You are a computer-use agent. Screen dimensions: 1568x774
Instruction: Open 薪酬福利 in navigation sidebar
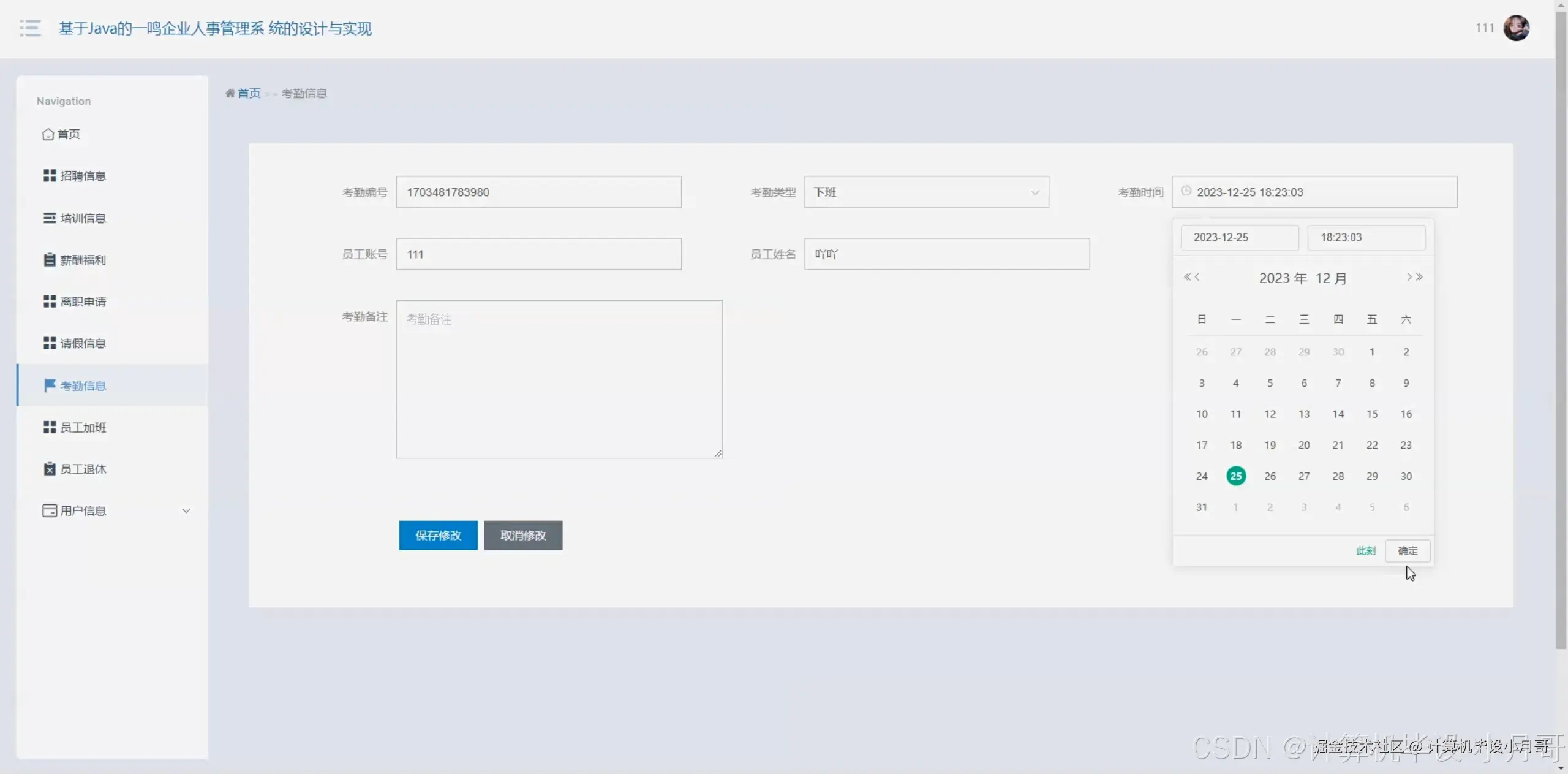tap(83, 260)
